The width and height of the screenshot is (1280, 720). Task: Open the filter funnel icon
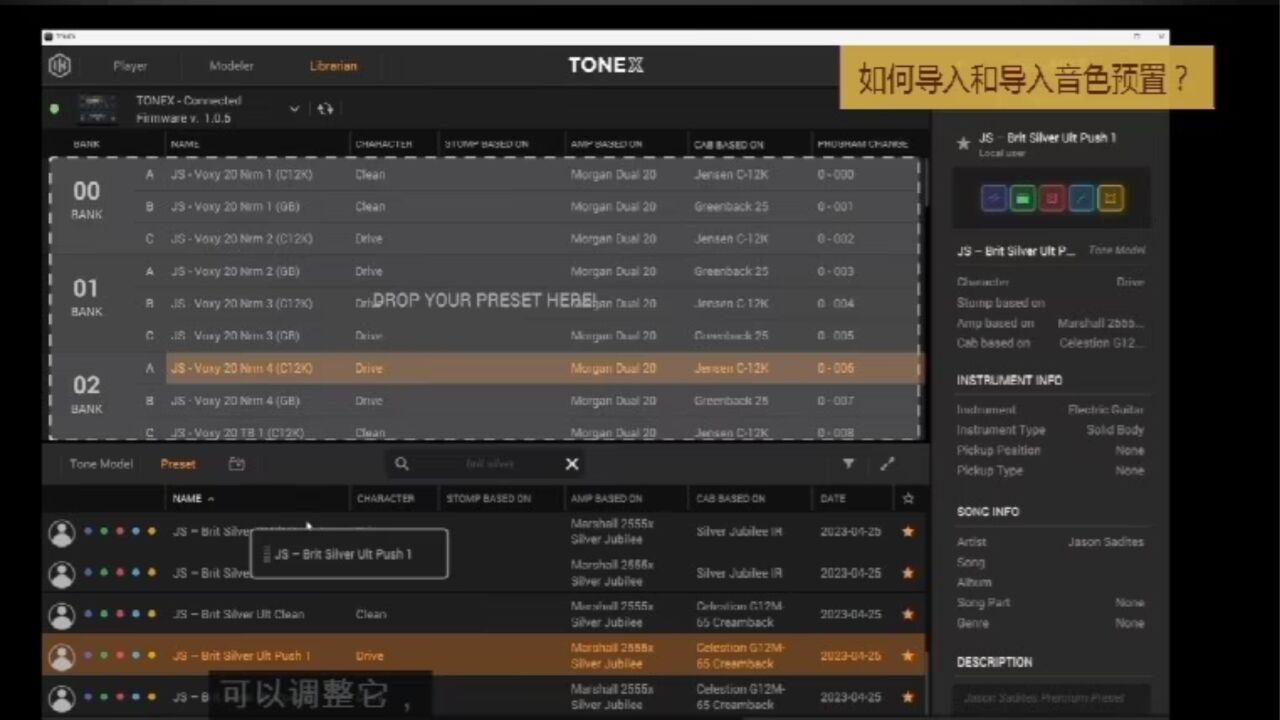pyautogui.click(x=848, y=464)
